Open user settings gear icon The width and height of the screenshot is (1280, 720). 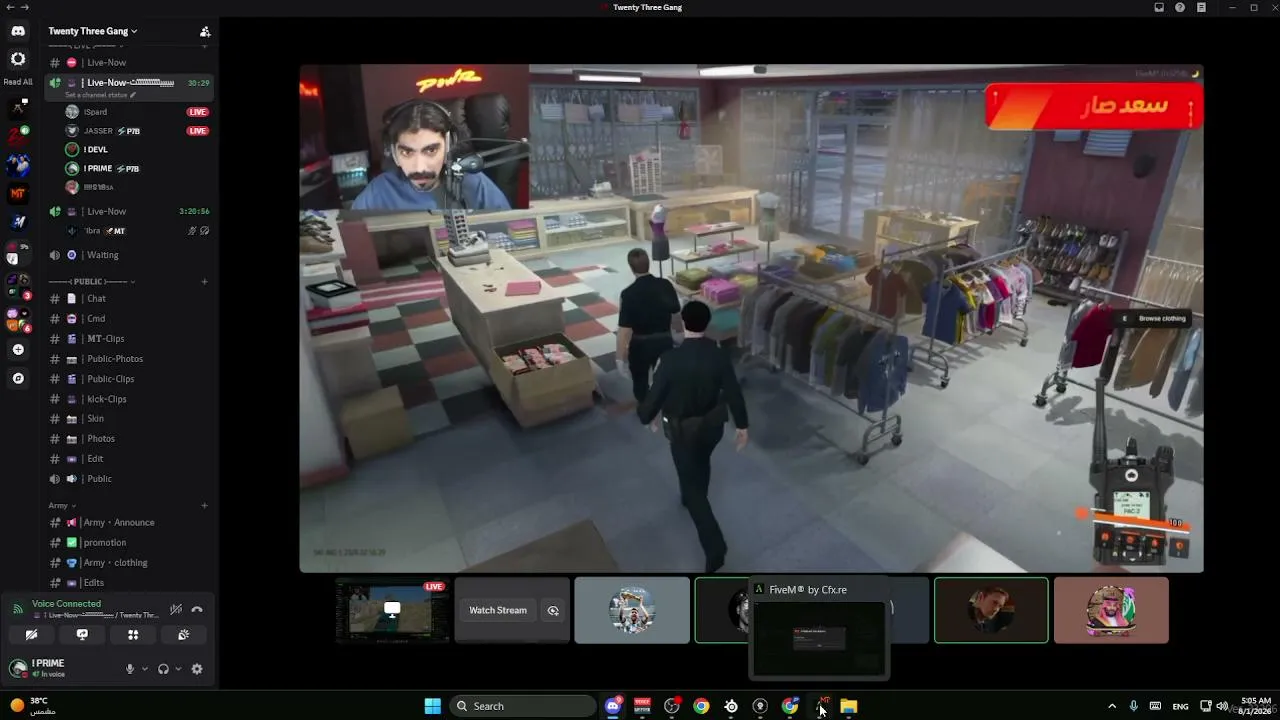tap(197, 669)
